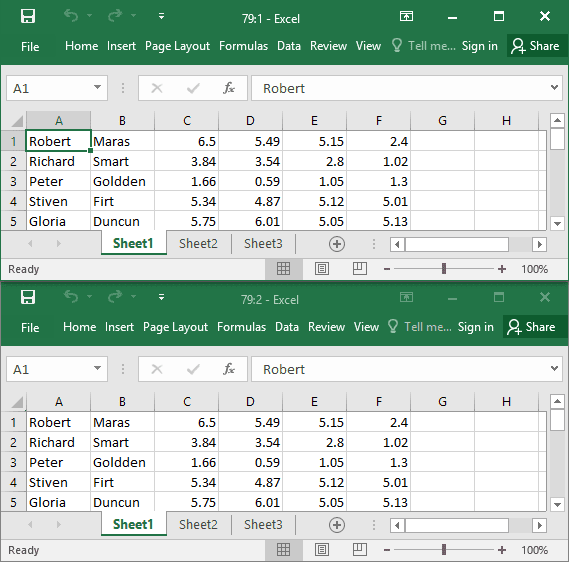Expand the formula bar in 79:1 window
Image resolution: width=569 pixels, height=562 pixels.
tap(554, 87)
